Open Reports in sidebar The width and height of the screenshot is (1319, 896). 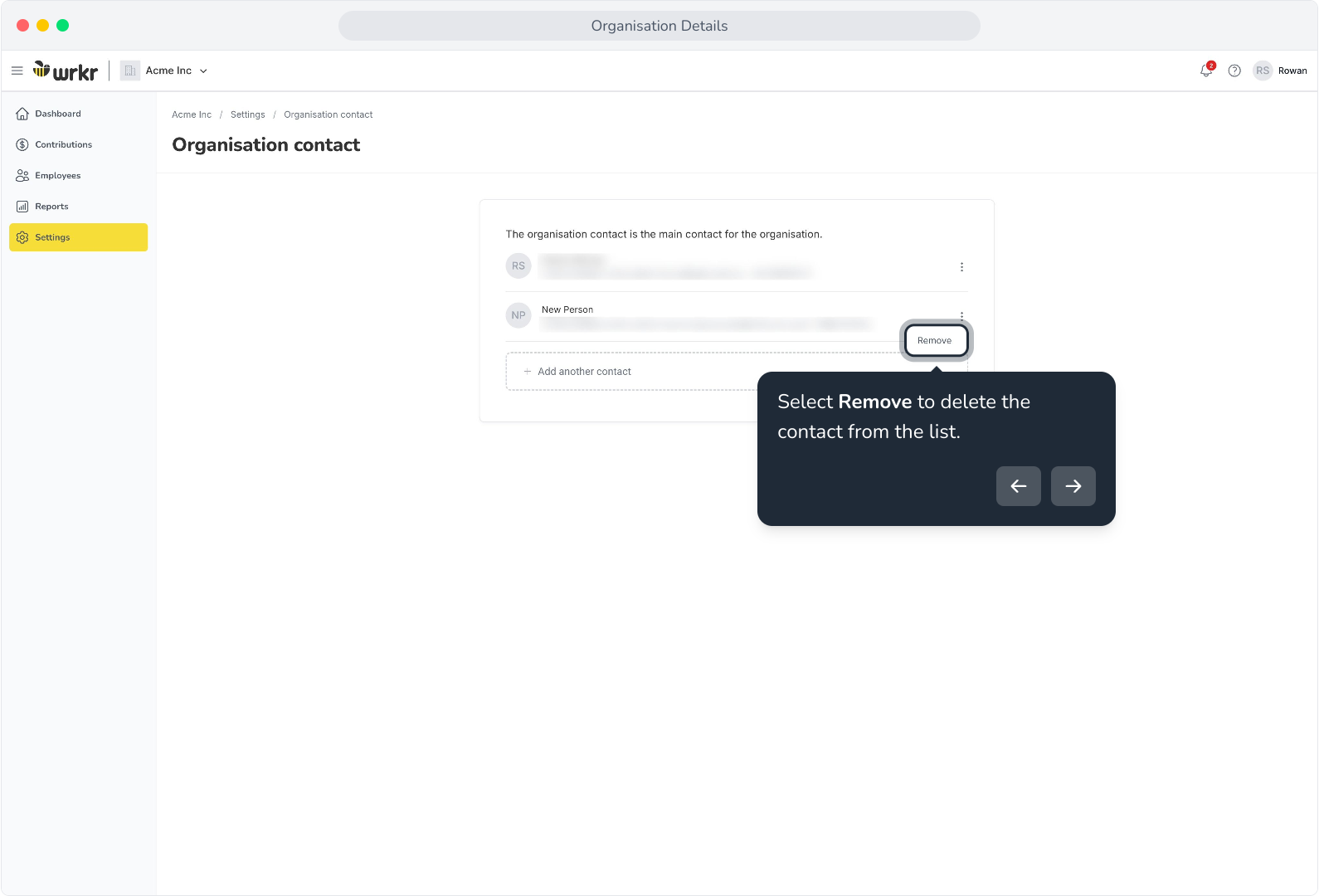78,207
